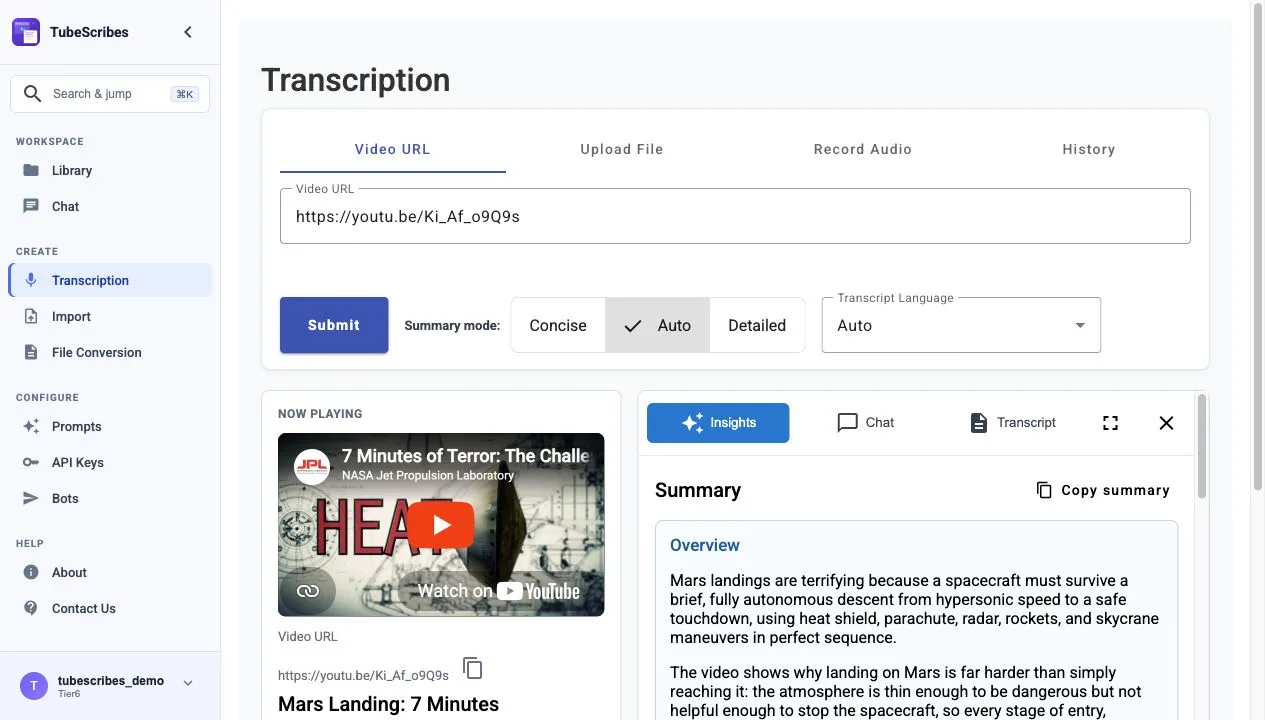Screen dimensions: 1265x720
Task: Select Auto summary mode
Action: [657, 325]
